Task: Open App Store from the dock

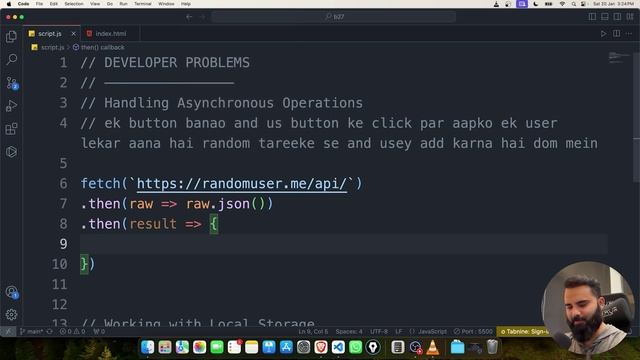Action: 286,347
